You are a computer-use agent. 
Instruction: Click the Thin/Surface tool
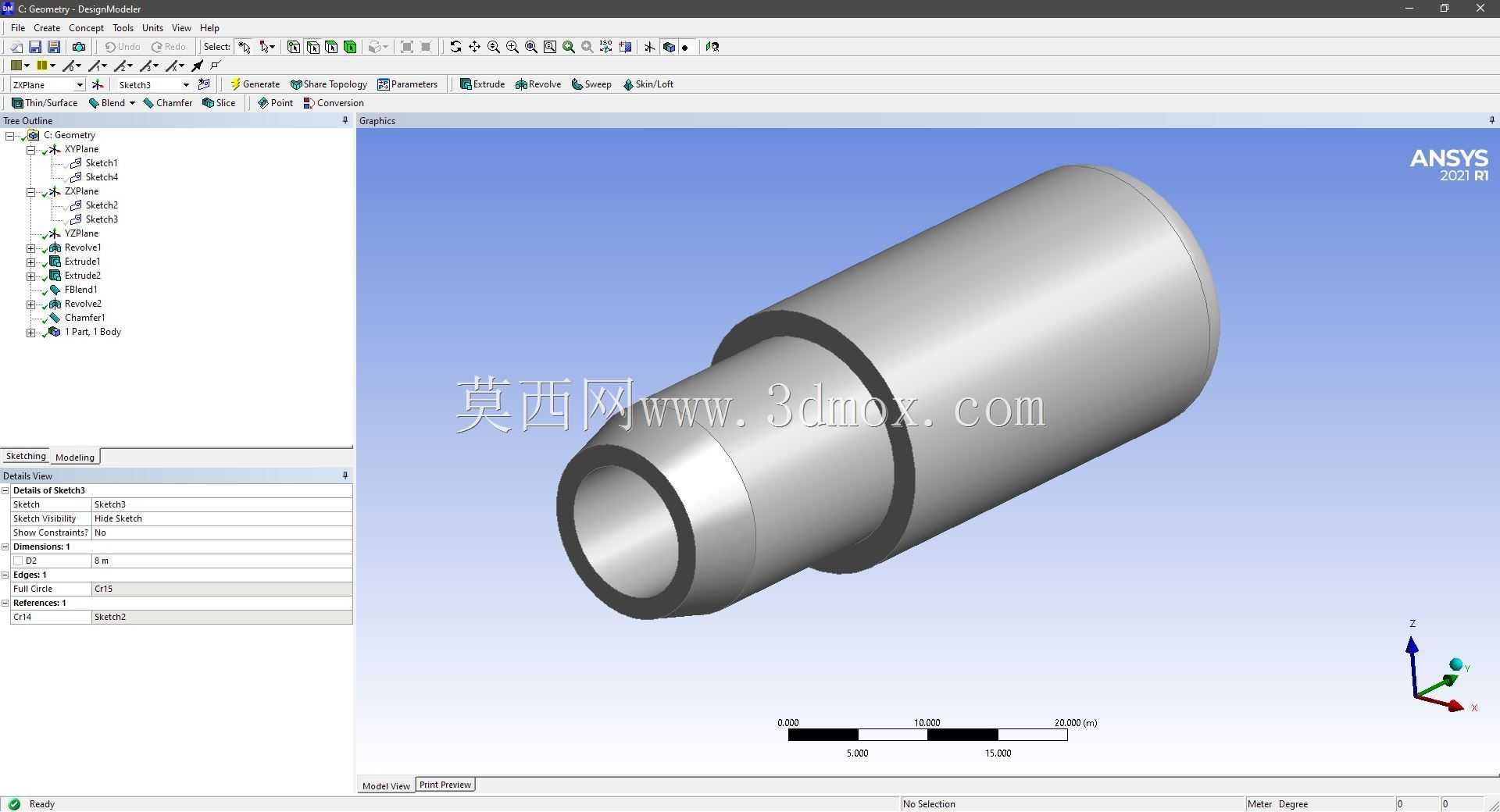(x=45, y=103)
